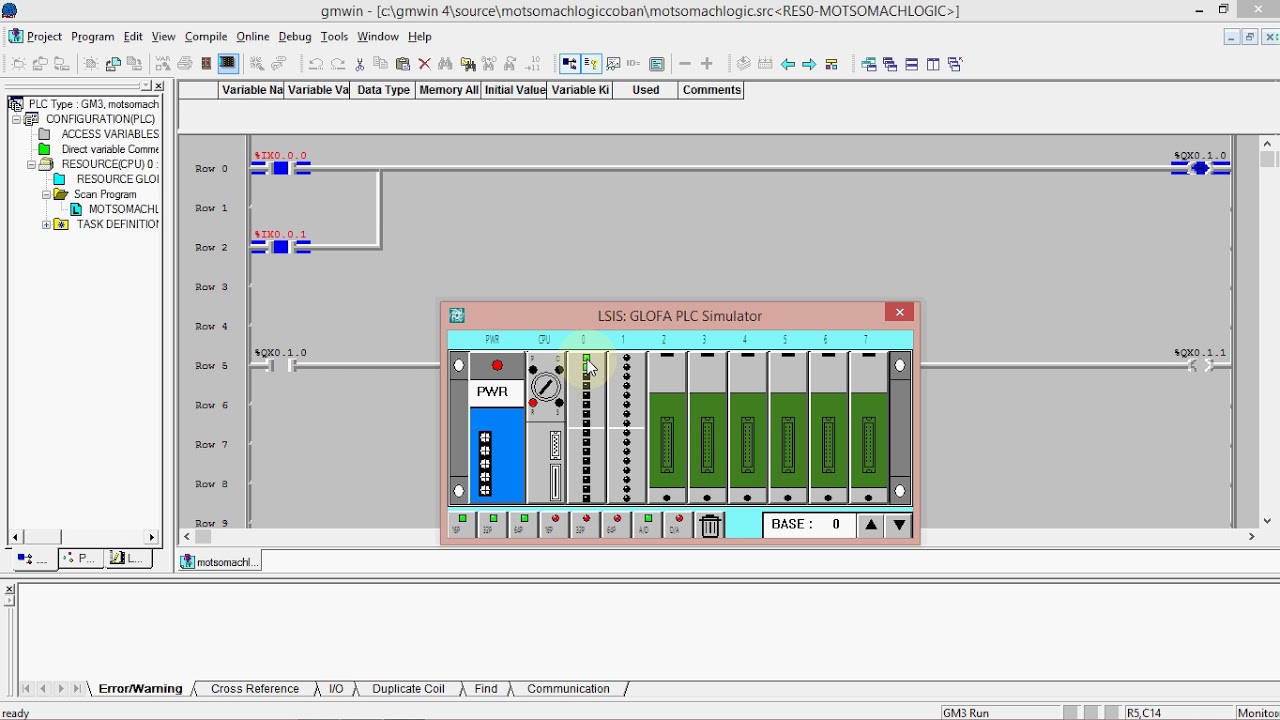Toggle the %IX0.0.1 contact on Row 2
The width and height of the screenshot is (1280, 720).
(281, 247)
